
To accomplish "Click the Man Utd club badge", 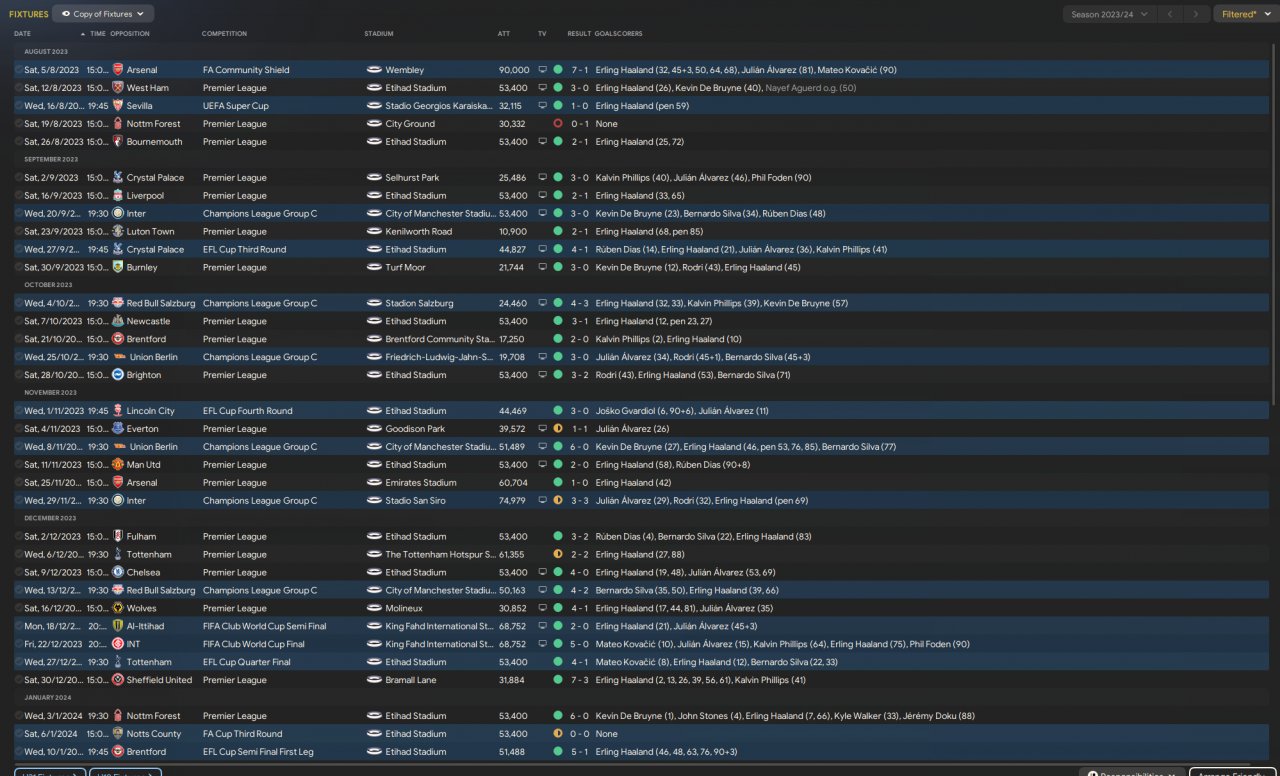I will click(118, 465).
